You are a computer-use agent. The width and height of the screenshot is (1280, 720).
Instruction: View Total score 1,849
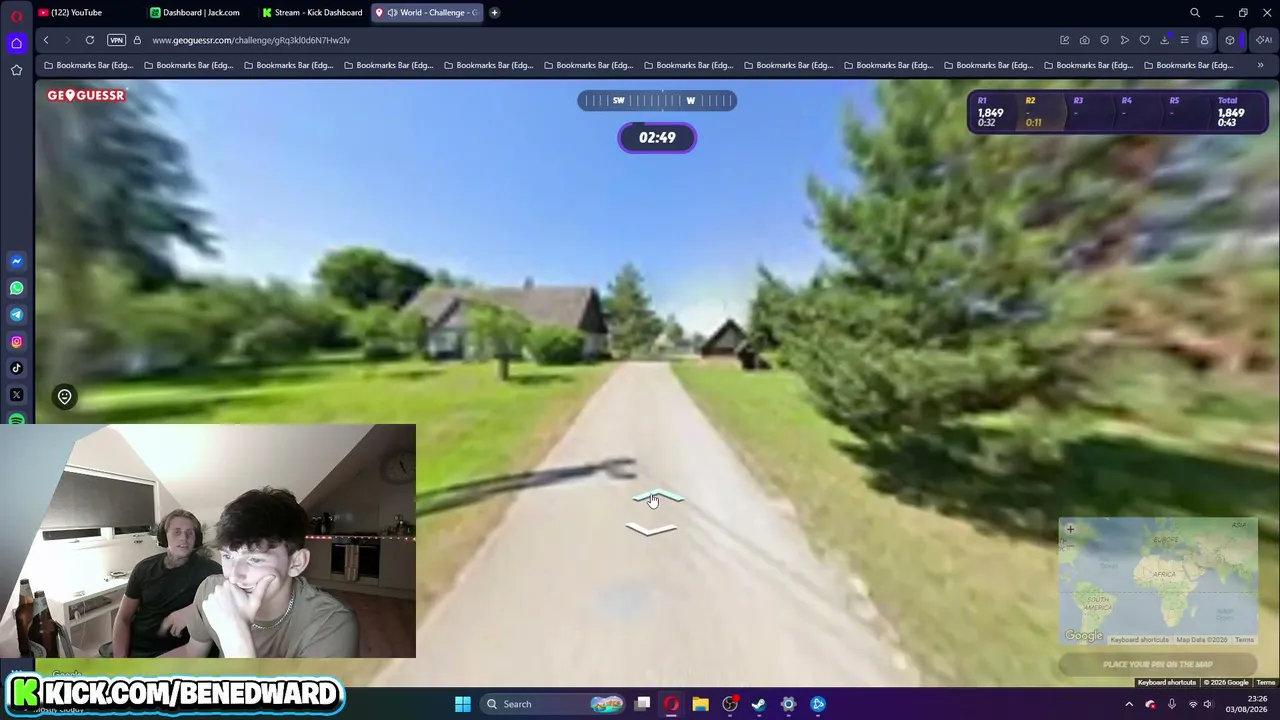click(1231, 112)
